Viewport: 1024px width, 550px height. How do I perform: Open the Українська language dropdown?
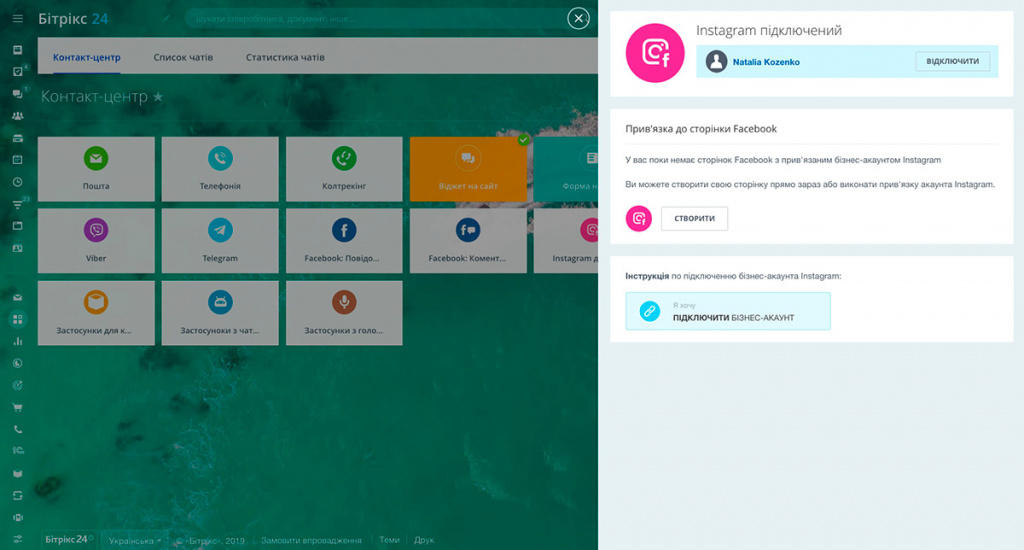click(135, 541)
